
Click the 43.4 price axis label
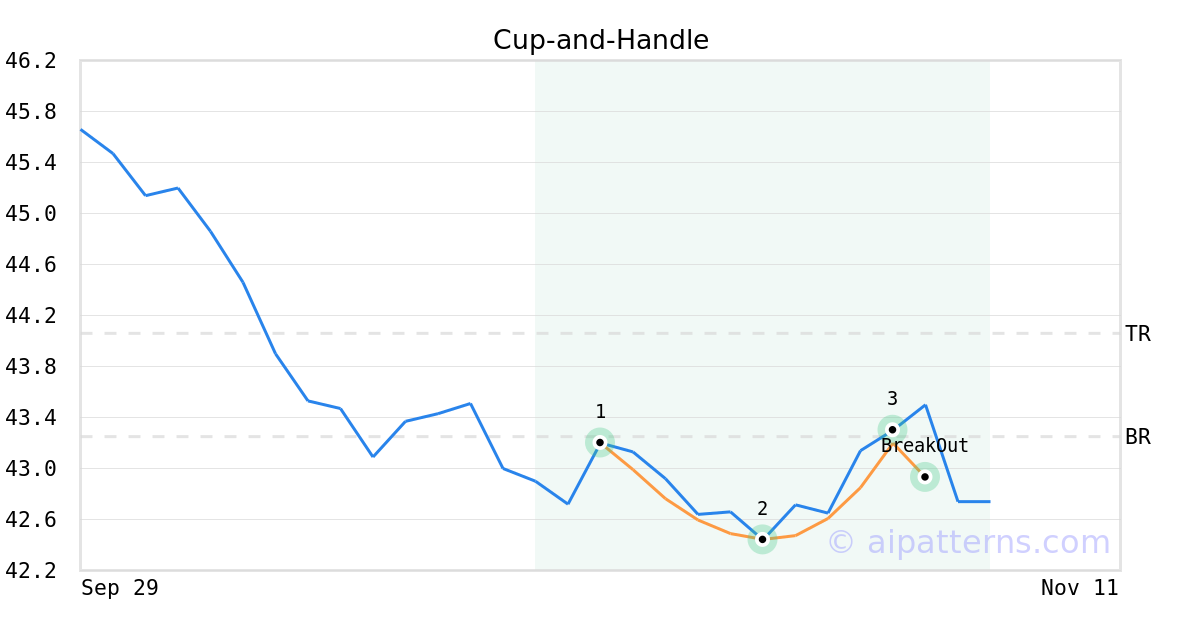(31, 418)
